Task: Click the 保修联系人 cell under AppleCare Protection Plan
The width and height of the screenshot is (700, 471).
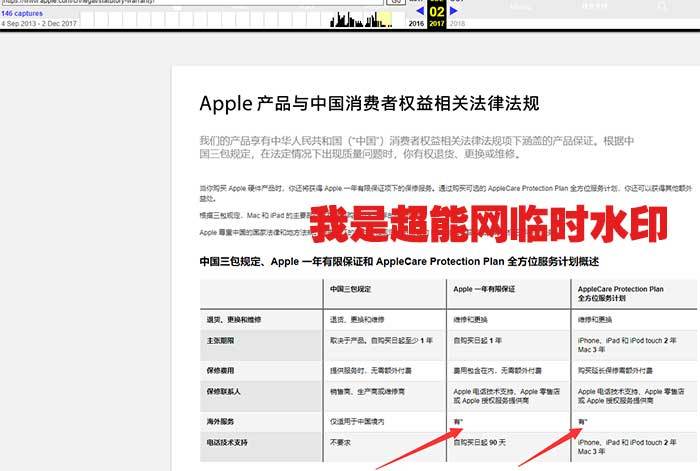Action: tap(631, 396)
